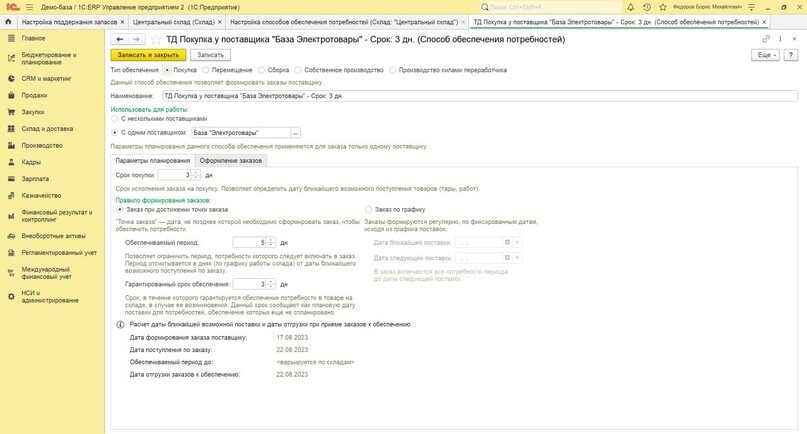Open CRM и маркетинг section
807x434 pixels.
(x=46, y=78)
